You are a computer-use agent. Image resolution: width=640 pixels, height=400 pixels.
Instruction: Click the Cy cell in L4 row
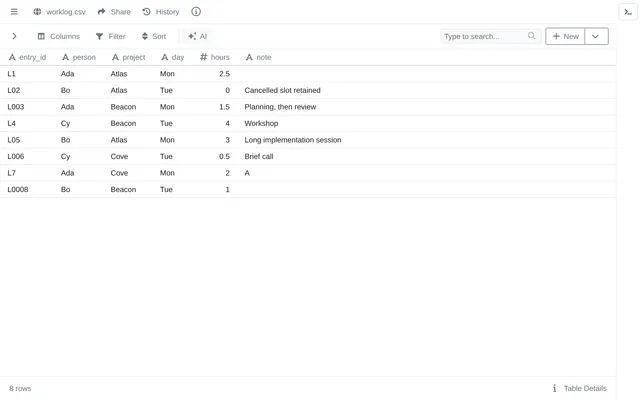pos(65,124)
